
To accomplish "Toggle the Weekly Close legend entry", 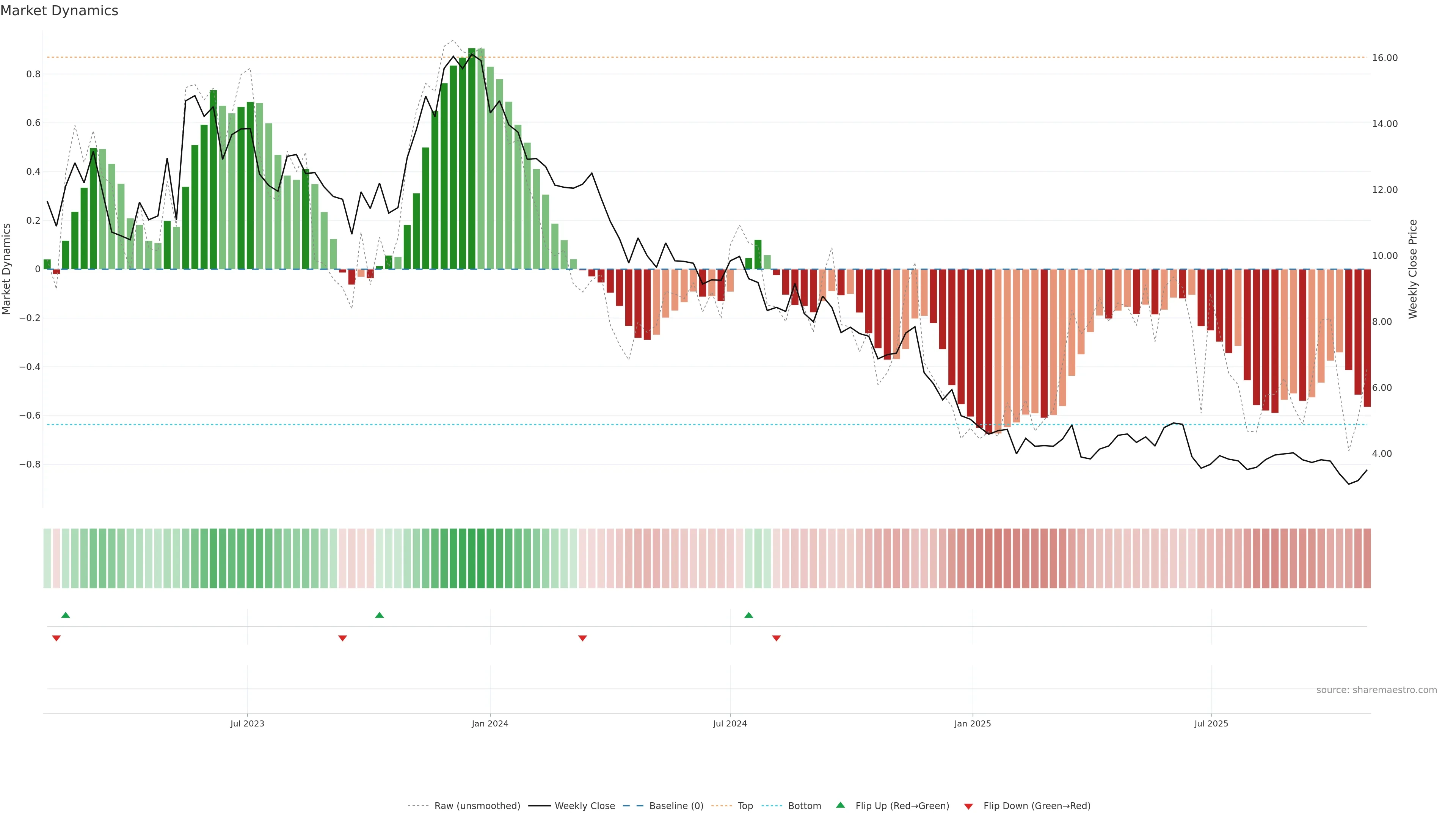I will (584, 806).
